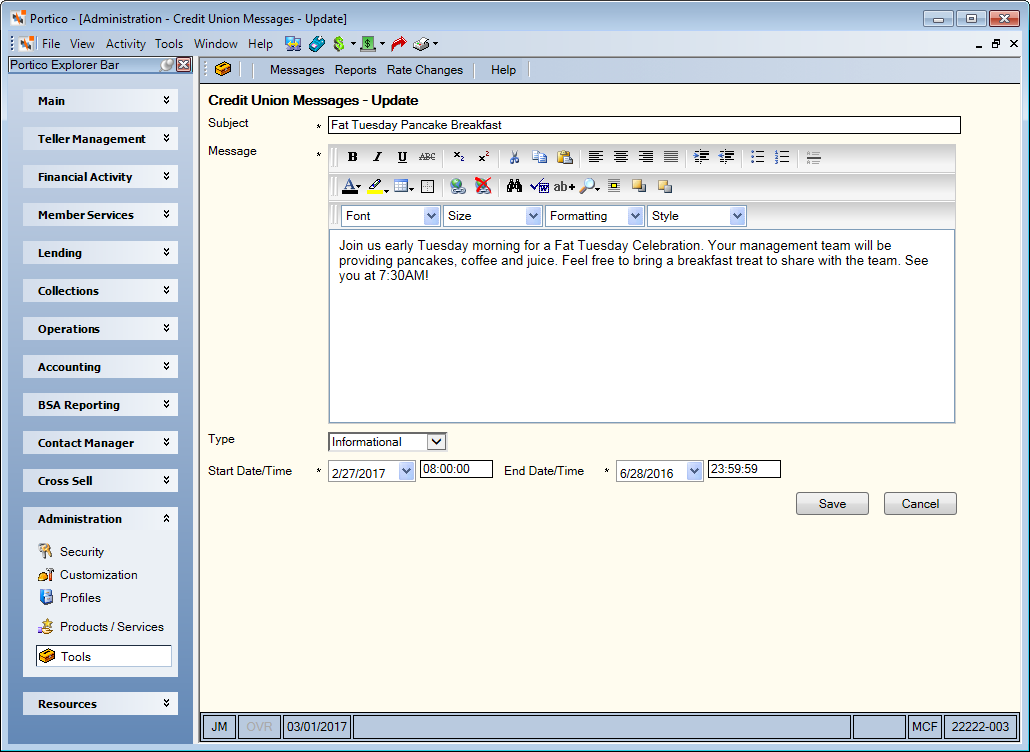Remove hyperlink with red X icon

(483, 187)
